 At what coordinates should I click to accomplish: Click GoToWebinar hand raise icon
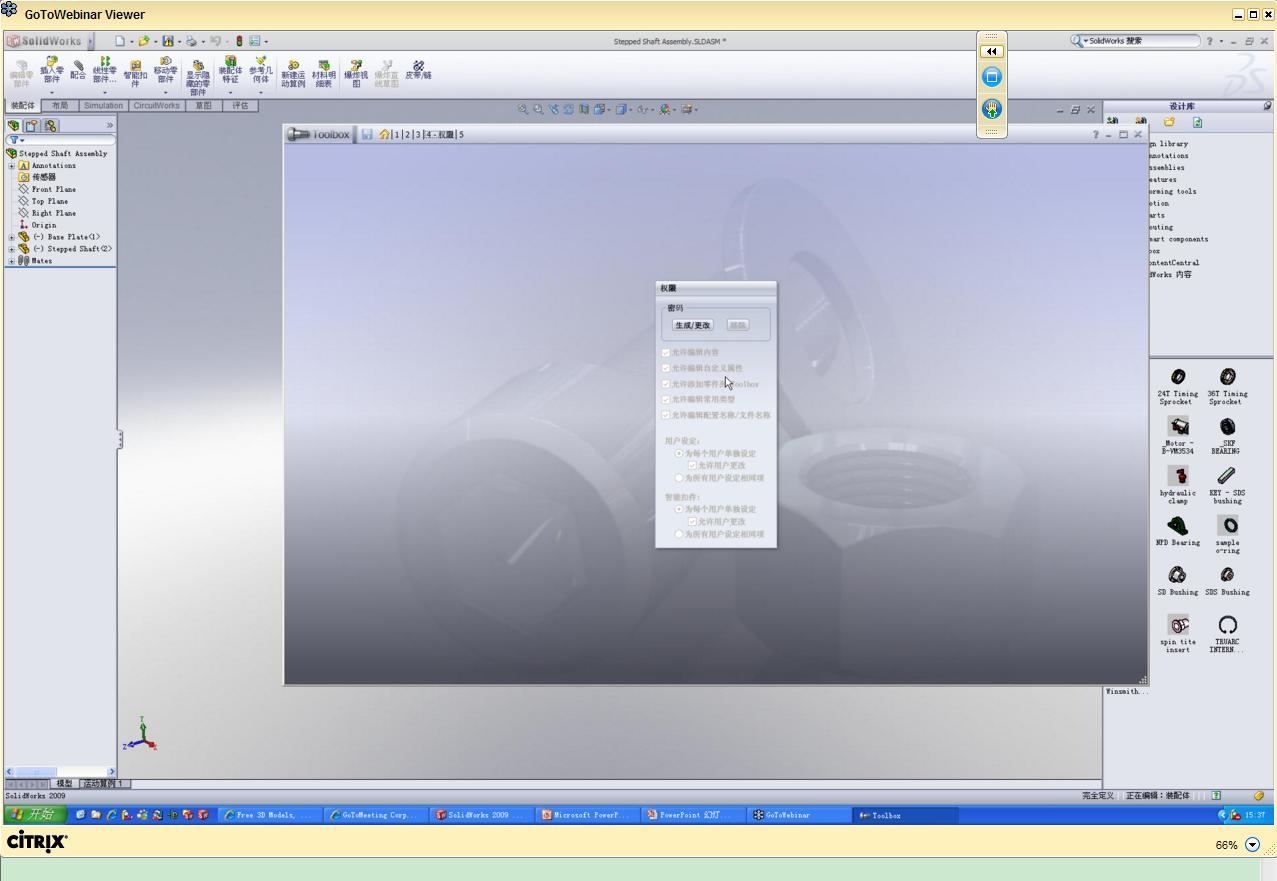tap(992, 109)
